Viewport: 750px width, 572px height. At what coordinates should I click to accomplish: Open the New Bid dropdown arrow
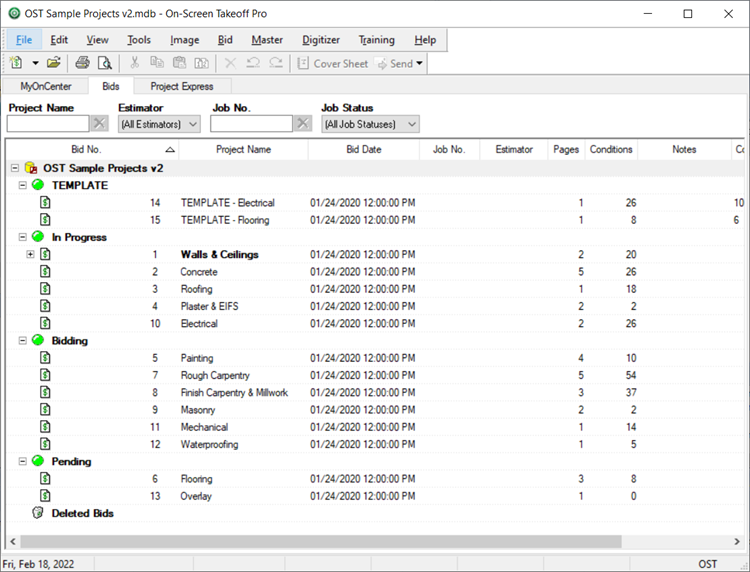(35, 63)
